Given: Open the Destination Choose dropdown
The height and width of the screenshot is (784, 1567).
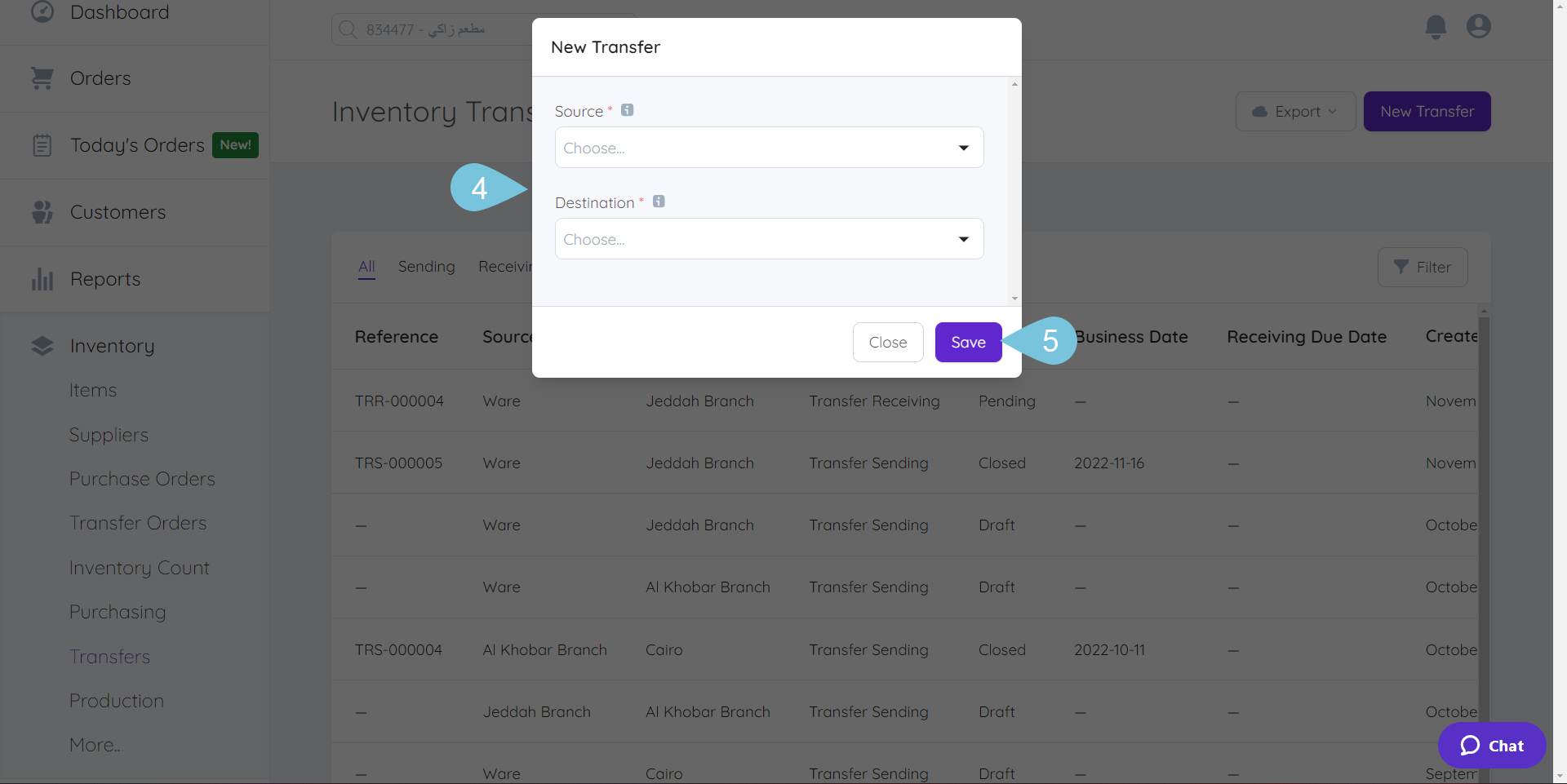Looking at the screenshot, I should [768, 238].
